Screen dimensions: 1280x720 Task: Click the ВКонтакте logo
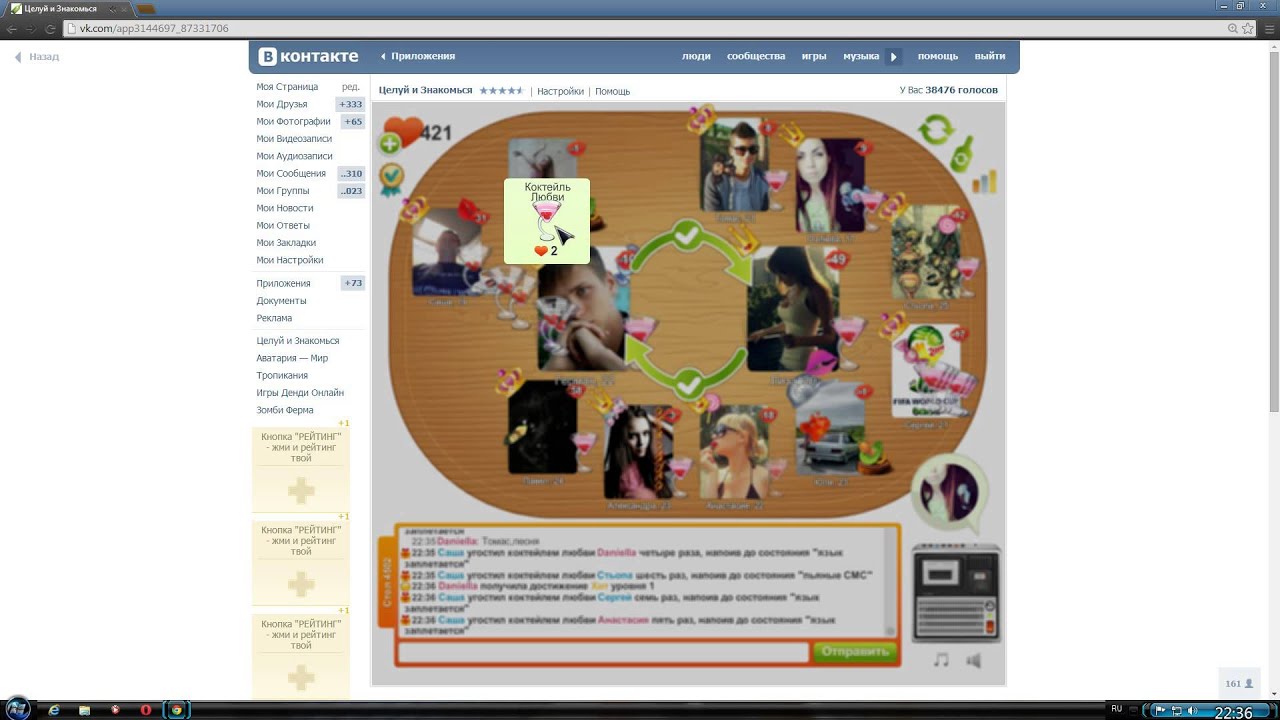pos(308,56)
